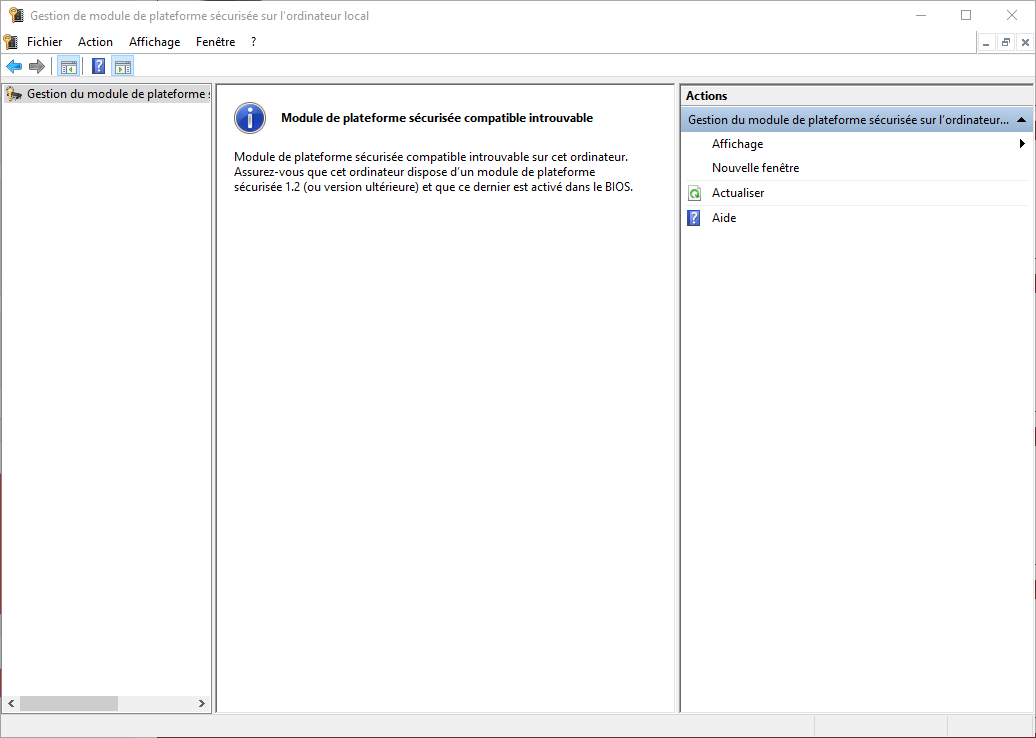Click the TPM key icon in tree pane
This screenshot has width=1036, height=738.
click(13, 94)
